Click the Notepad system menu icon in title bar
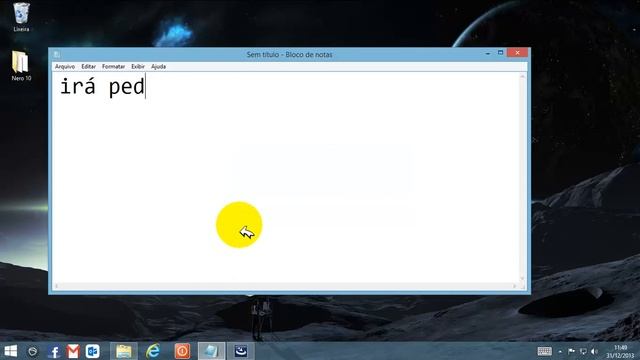The height and width of the screenshot is (360, 640). point(57,54)
